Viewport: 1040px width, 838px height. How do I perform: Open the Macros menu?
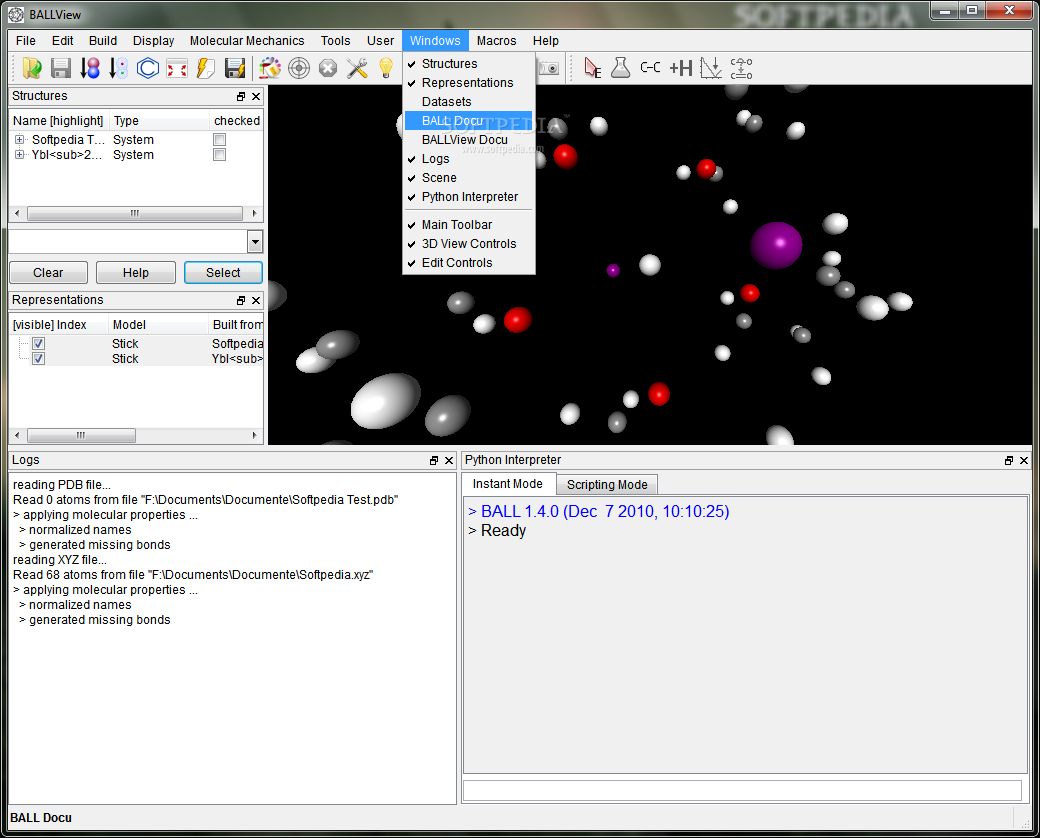click(496, 40)
